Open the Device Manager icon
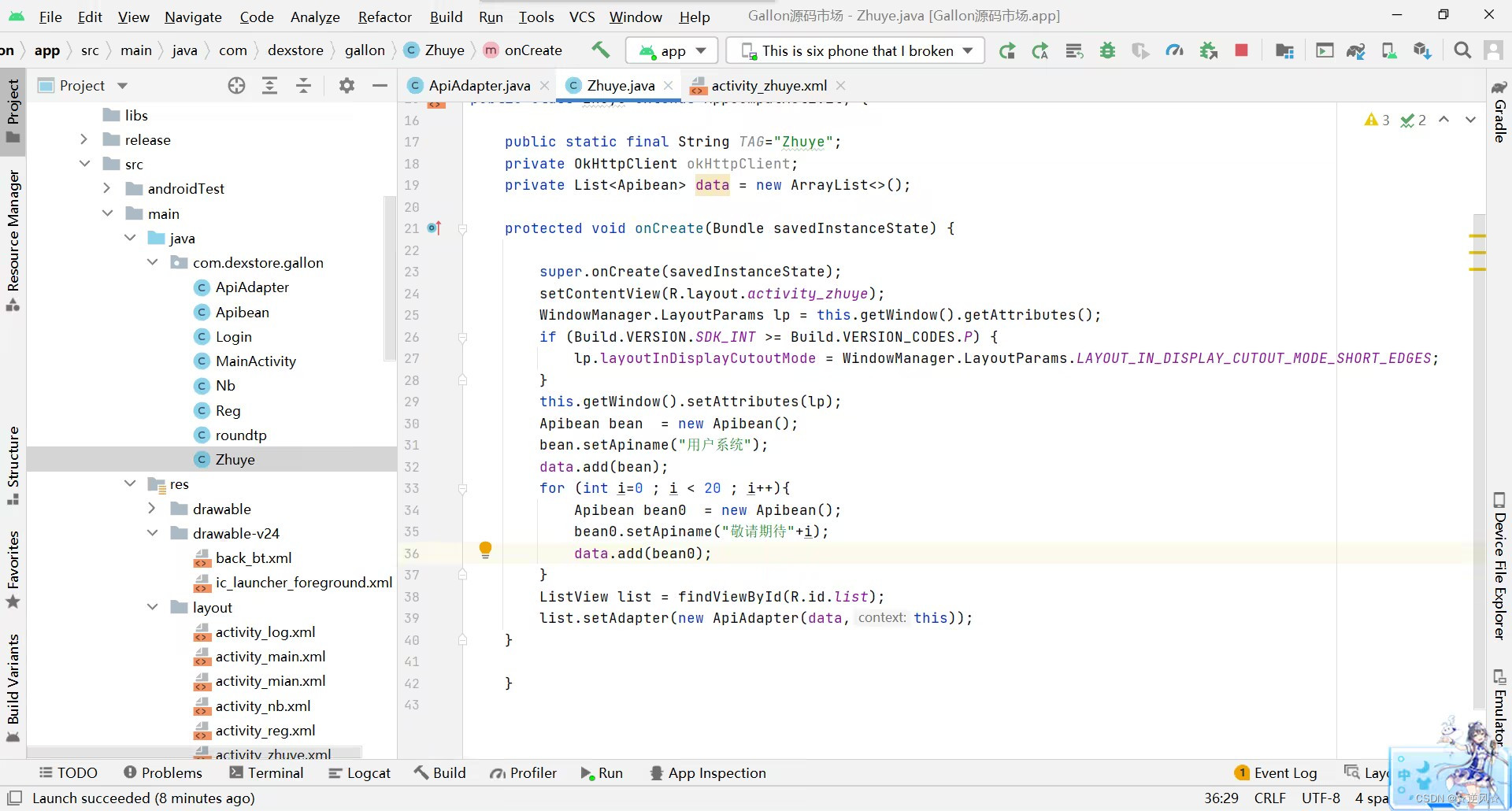Image resolution: width=1512 pixels, height=811 pixels. [1389, 51]
